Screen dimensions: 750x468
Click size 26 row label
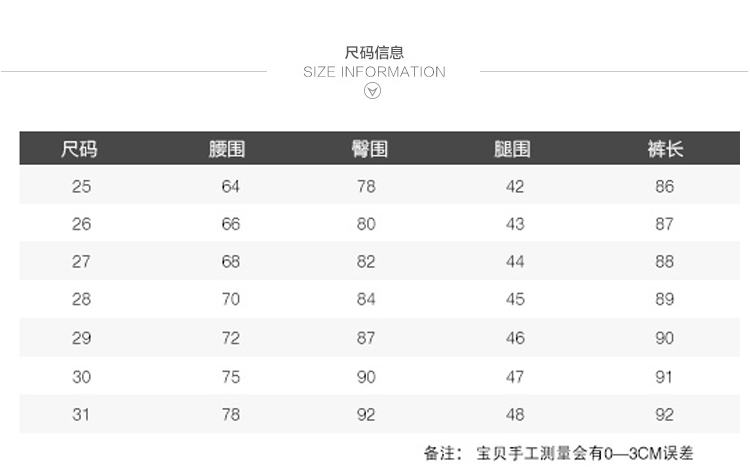[x=81, y=224]
